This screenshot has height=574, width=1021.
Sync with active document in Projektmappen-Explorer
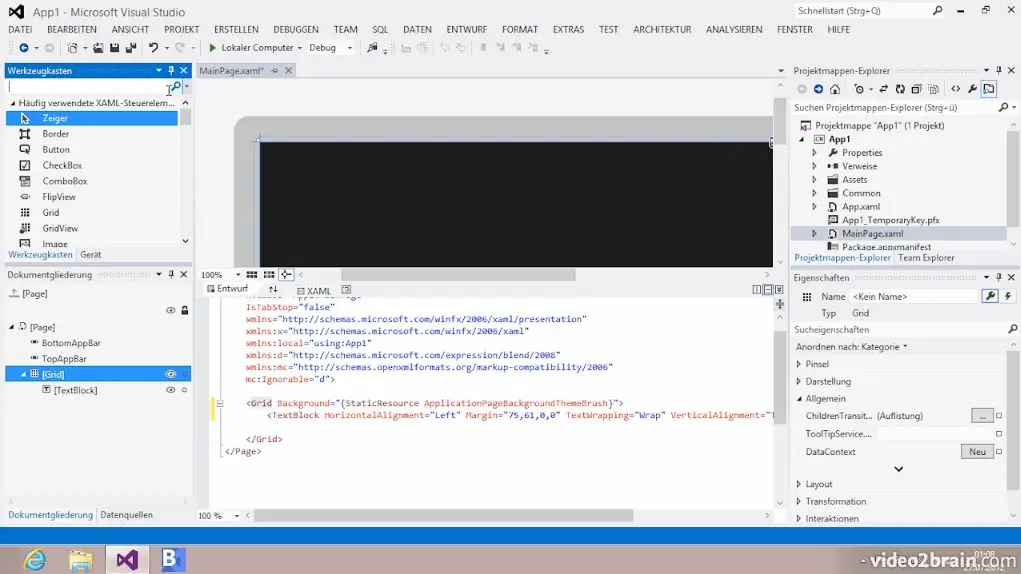pos(884,89)
